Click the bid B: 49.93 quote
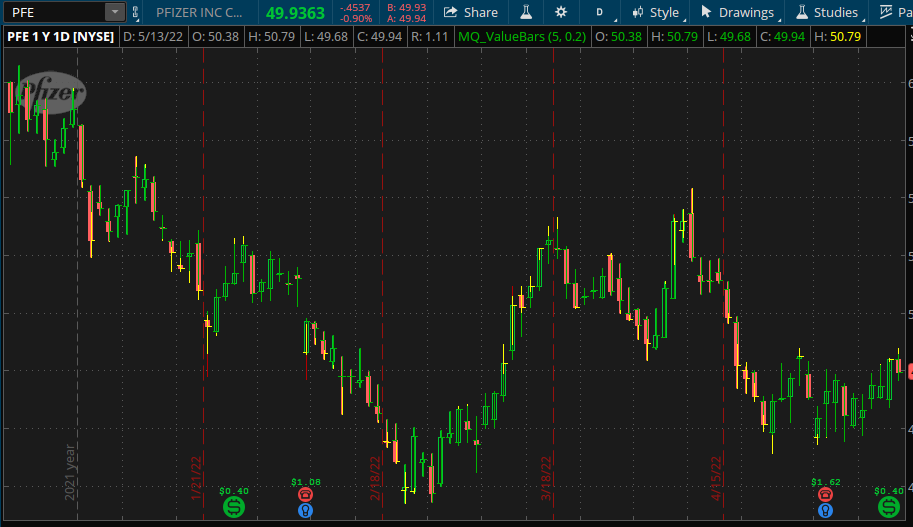913x527 pixels. coord(406,8)
